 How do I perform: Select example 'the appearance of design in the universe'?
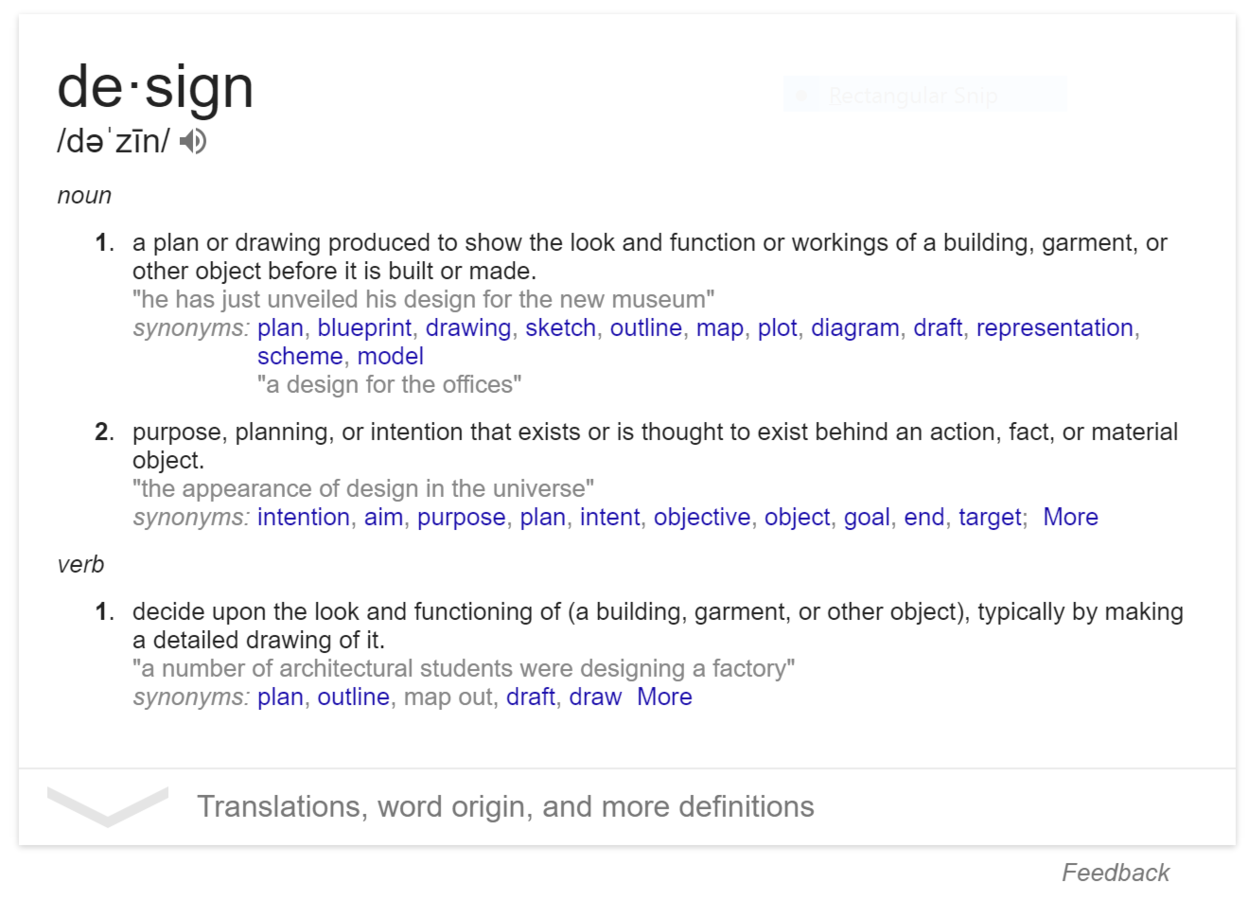(x=364, y=489)
